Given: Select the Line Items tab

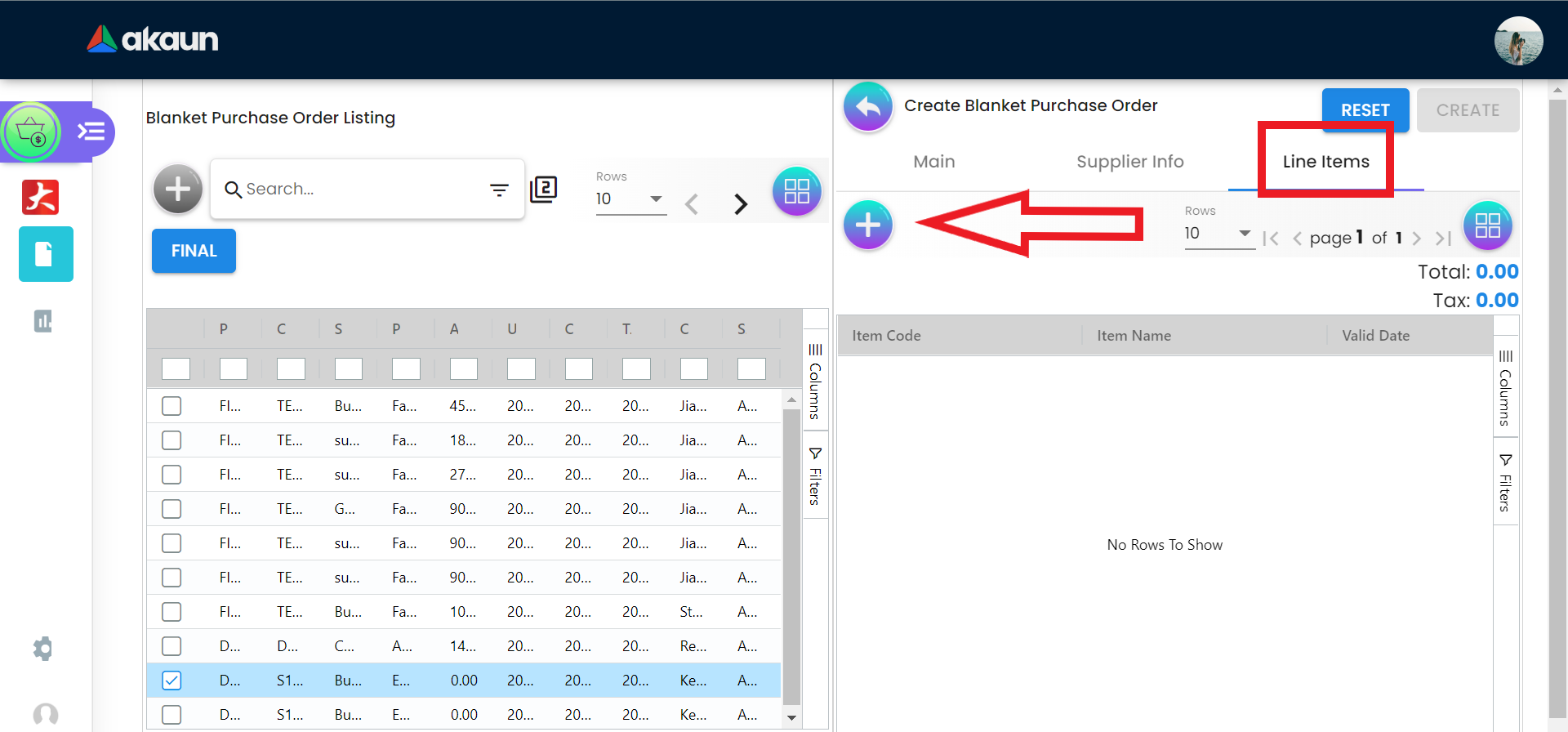Looking at the screenshot, I should point(1326,162).
